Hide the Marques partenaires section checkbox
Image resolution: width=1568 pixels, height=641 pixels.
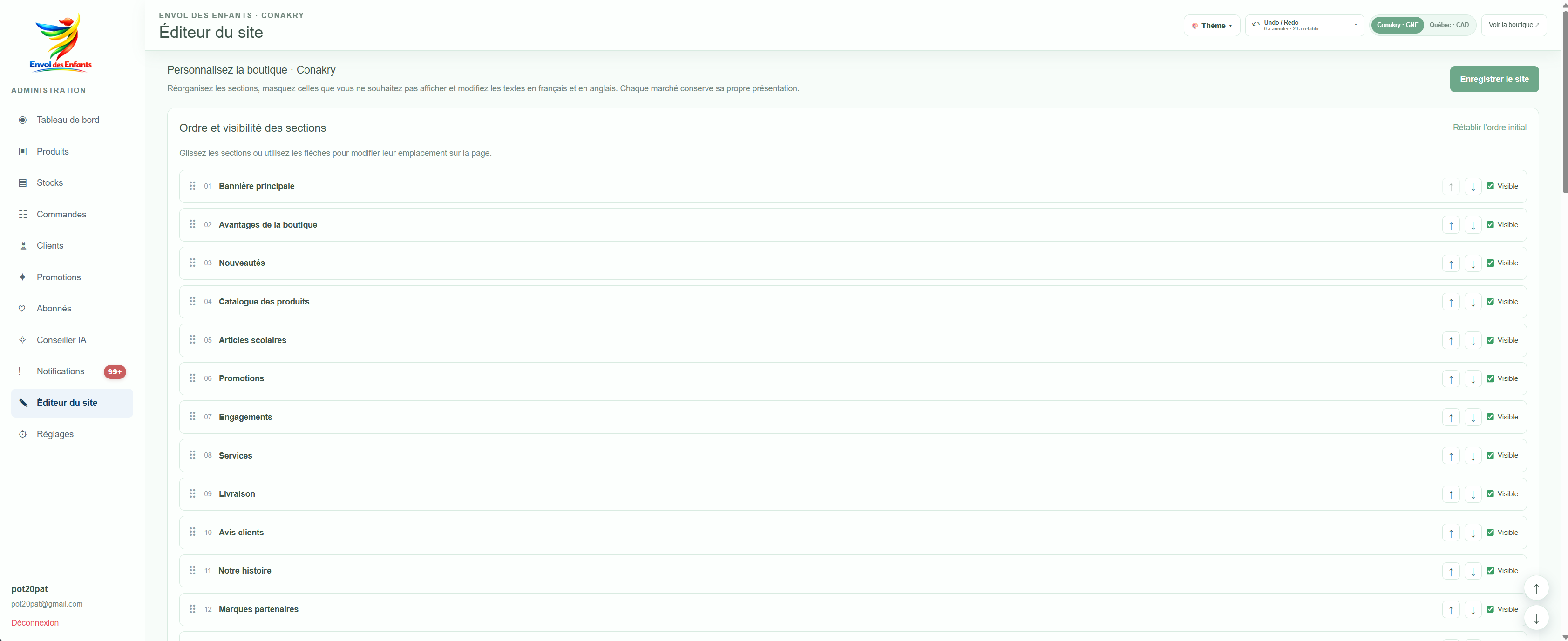(1489, 609)
